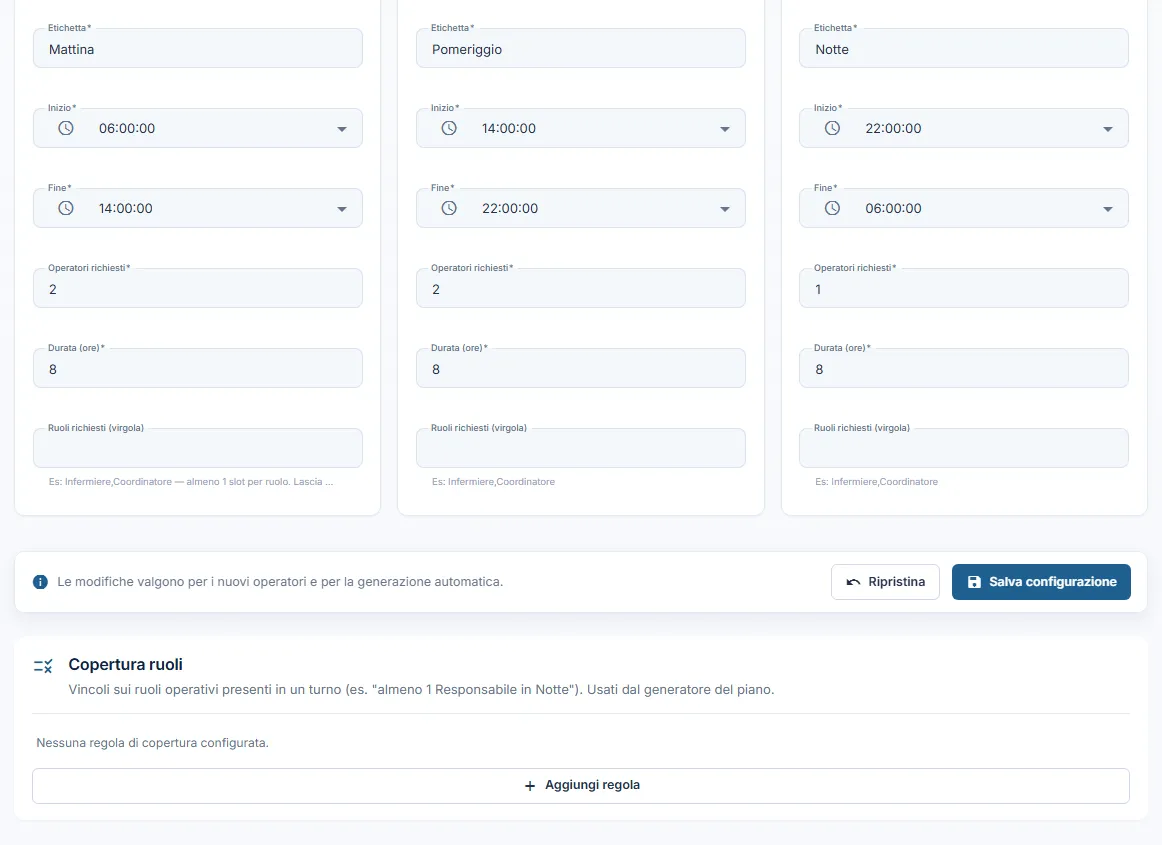Image resolution: width=1162 pixels, height=845 pixels.
Task: Click the 'Nessuna regola di copertura configurata.' text
Action: [x=153, y=743]
